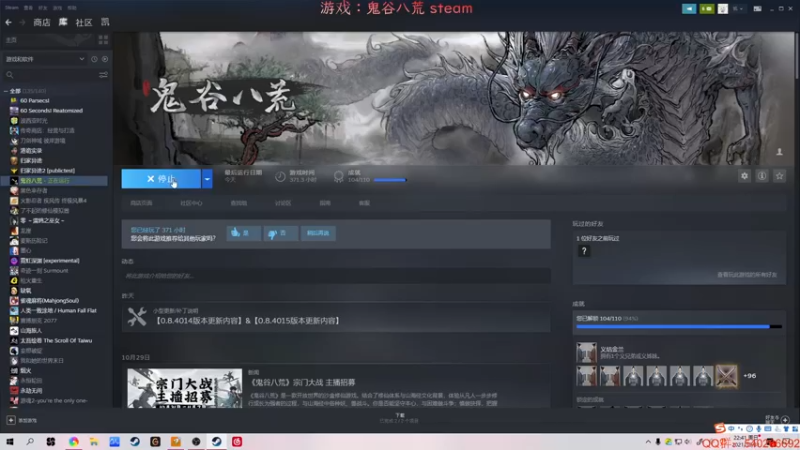
Task: Open advanced filter sliders icon beside search
Action: pyautogui.click(x=103, y=75)
